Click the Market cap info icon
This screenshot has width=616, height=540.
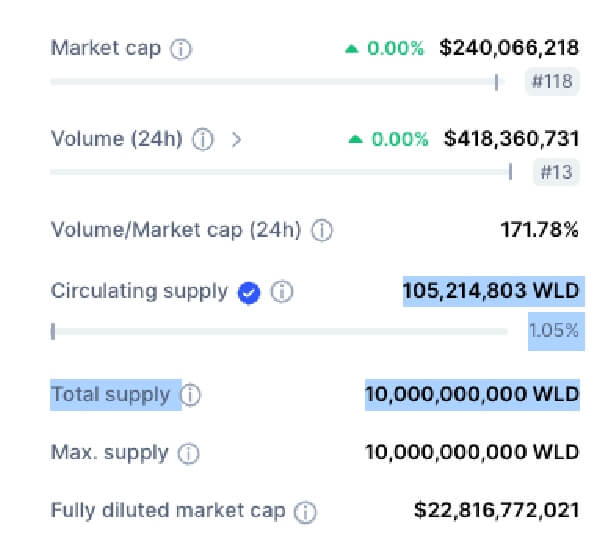181,49
